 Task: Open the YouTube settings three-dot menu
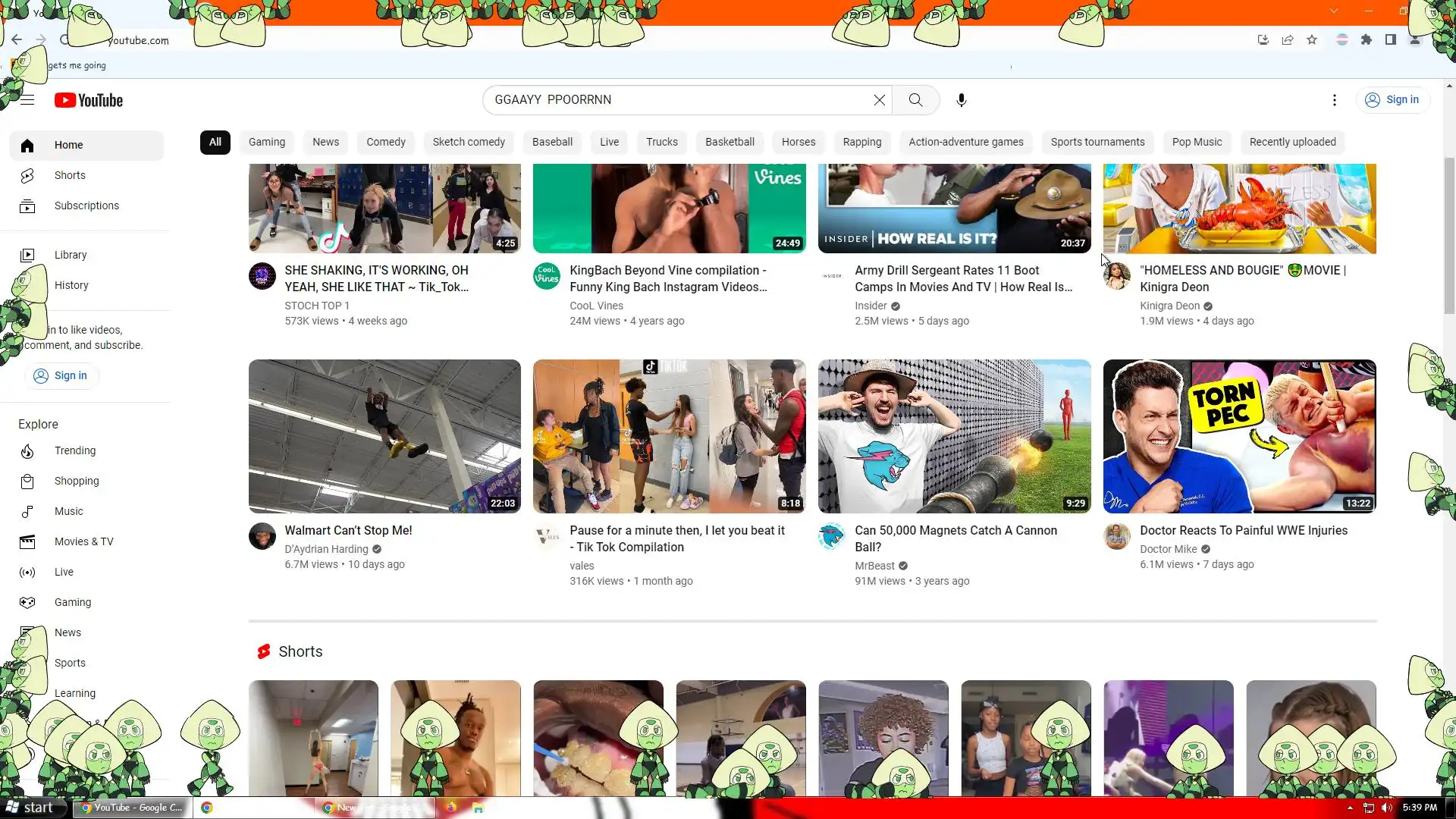coord(1334,100)
